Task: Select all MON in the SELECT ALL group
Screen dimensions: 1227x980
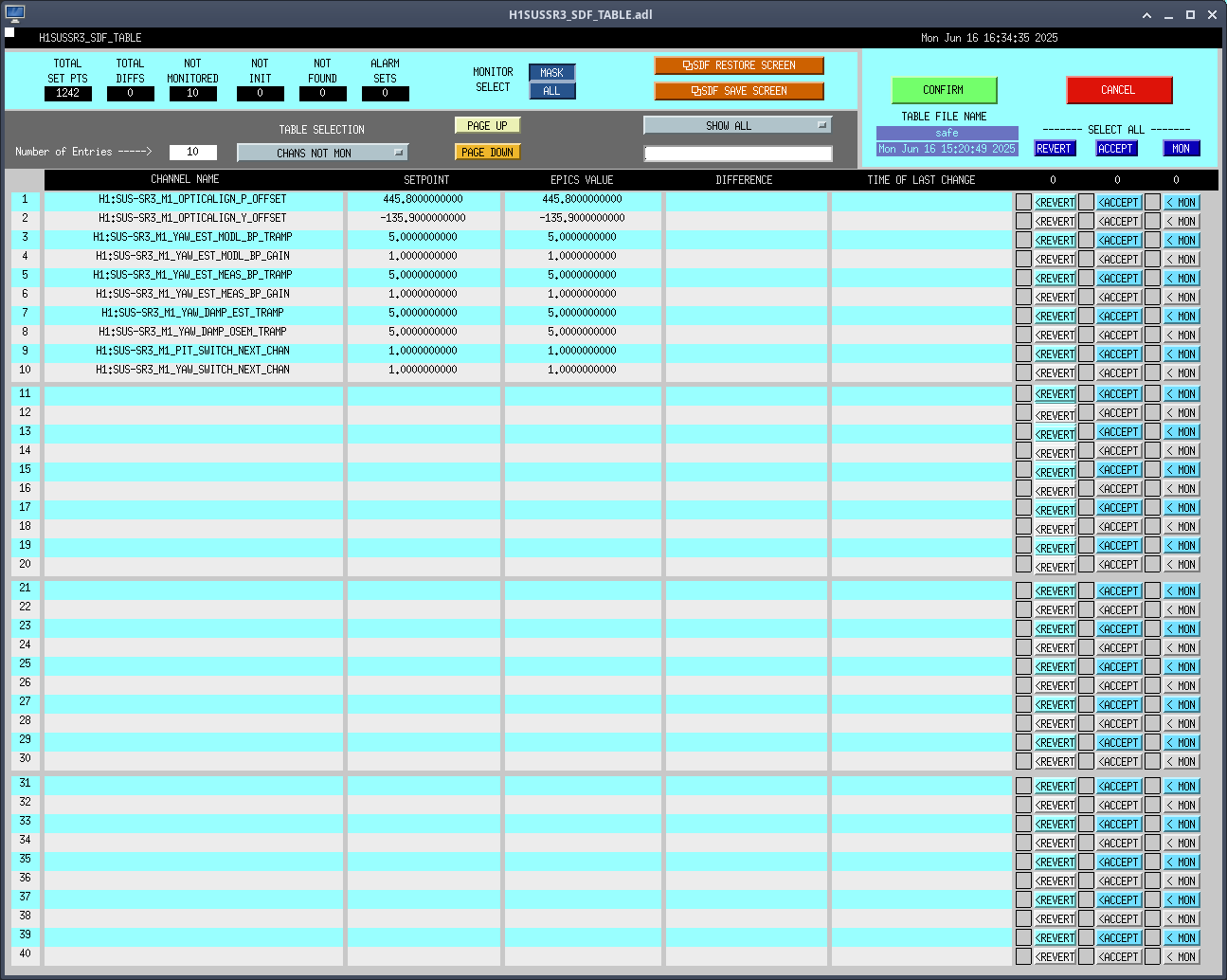Action: (1182, 149)
